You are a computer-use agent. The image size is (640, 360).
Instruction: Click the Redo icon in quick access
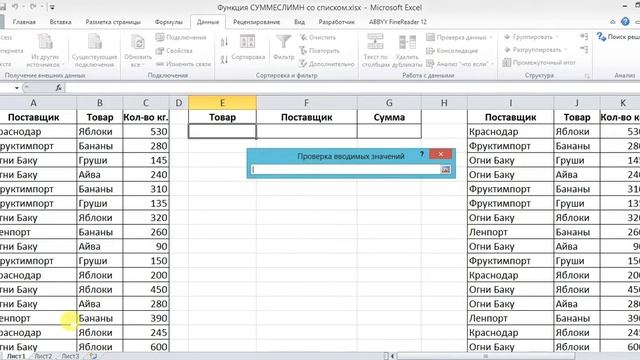33,7
